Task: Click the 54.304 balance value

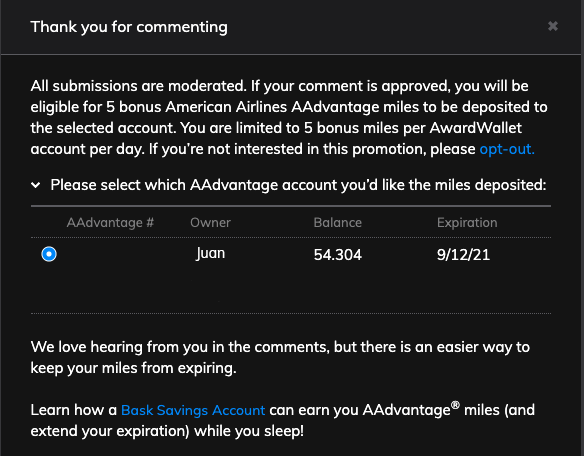Action: click(x=337, y=255)
